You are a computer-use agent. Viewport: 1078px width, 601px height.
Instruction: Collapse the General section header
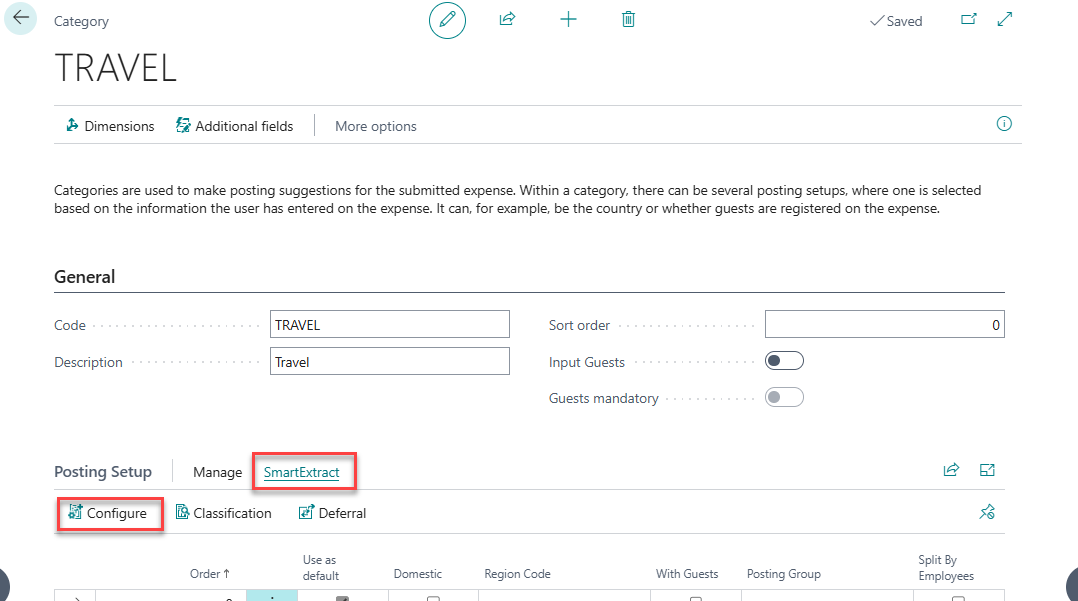coord(85,277)
